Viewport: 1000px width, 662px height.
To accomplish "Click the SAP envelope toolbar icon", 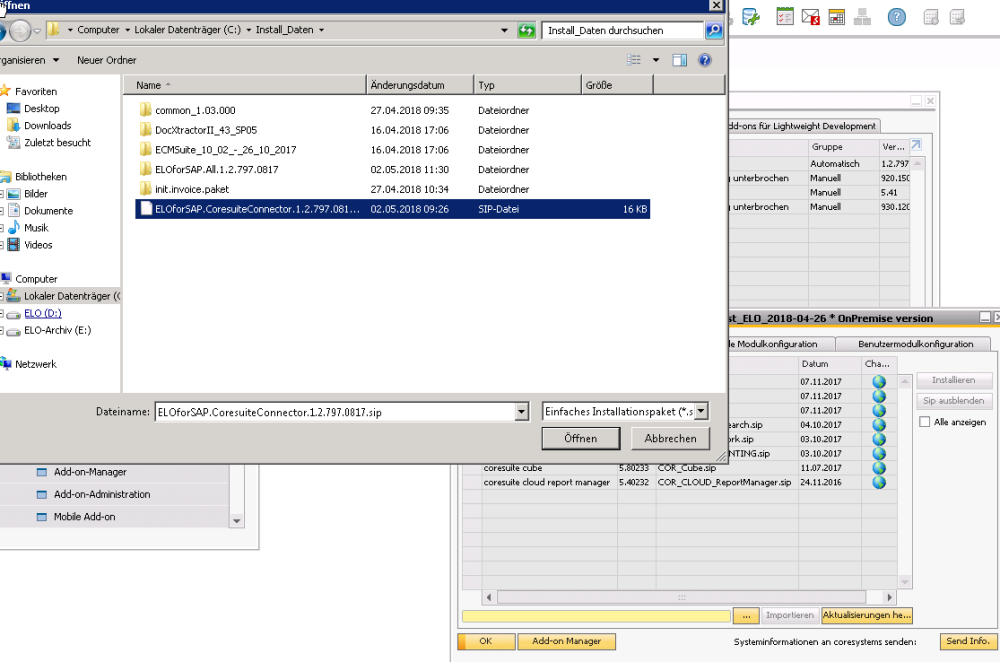I will coord(810,17).
